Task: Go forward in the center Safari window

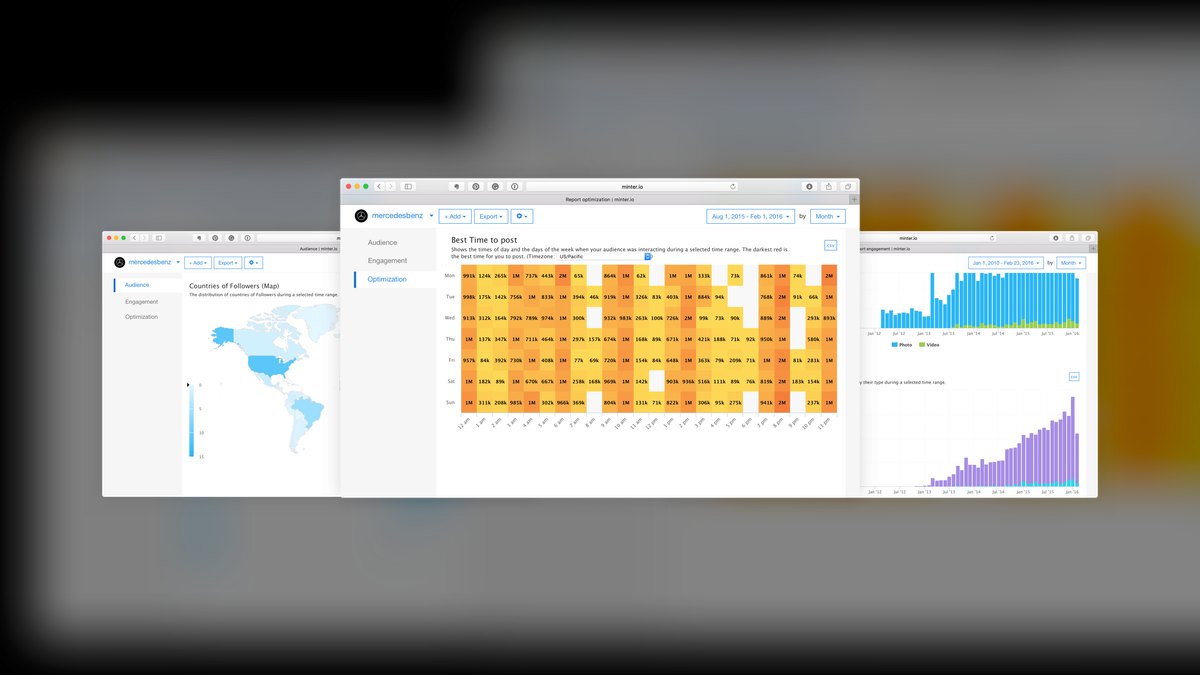Action: pyautogui.click(x=391, y=186)
